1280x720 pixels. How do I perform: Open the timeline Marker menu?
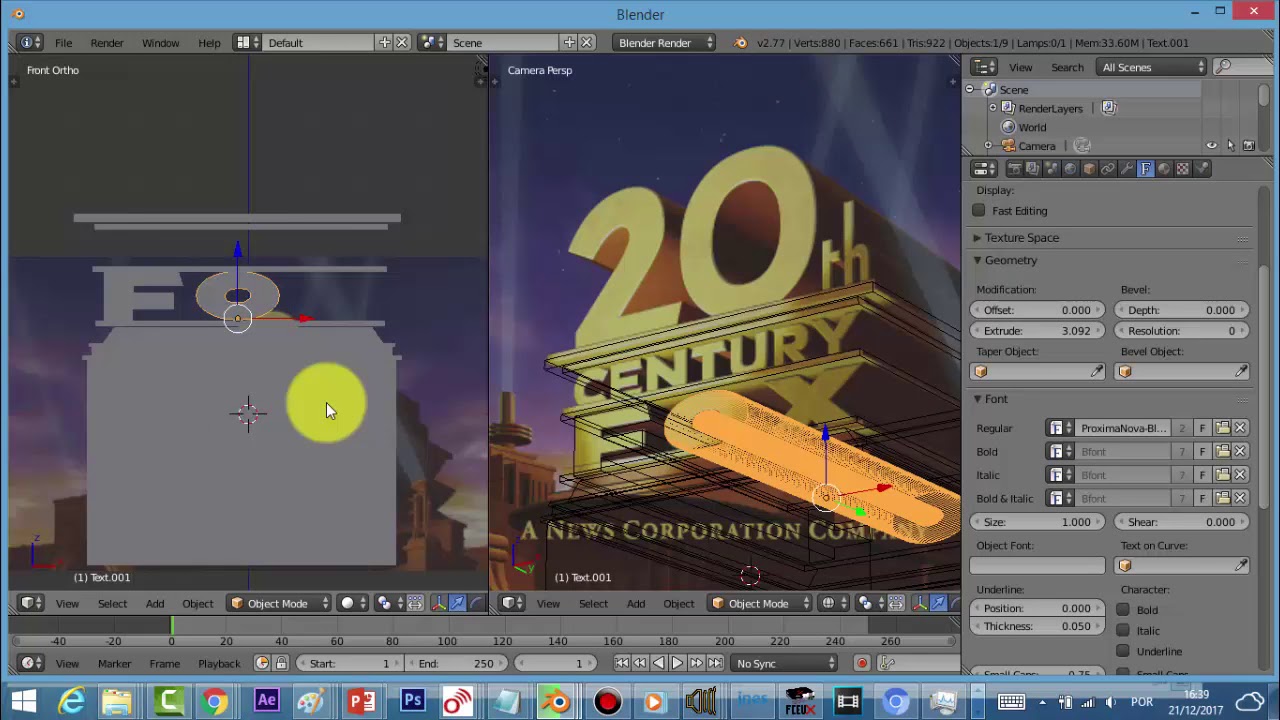[x=114, y=663]
